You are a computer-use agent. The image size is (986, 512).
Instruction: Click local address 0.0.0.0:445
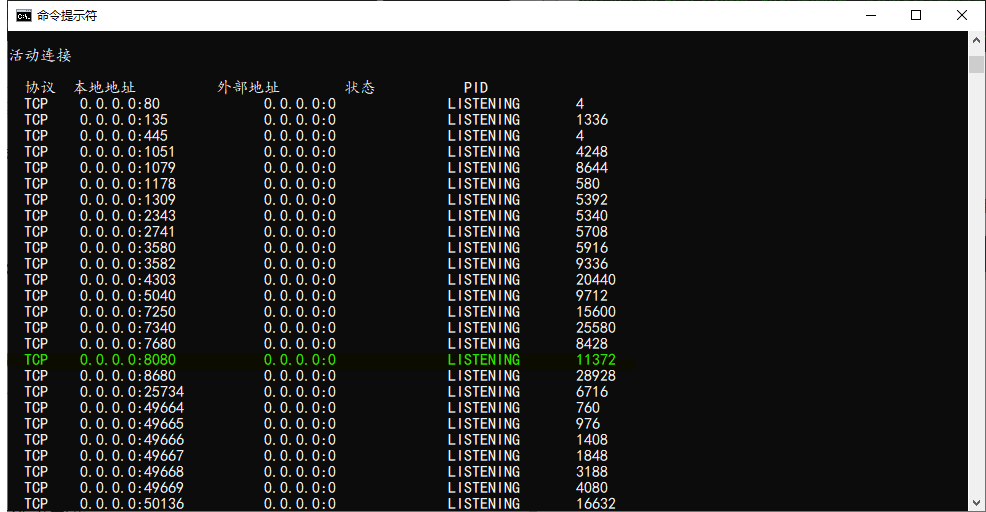coord(124,136)
